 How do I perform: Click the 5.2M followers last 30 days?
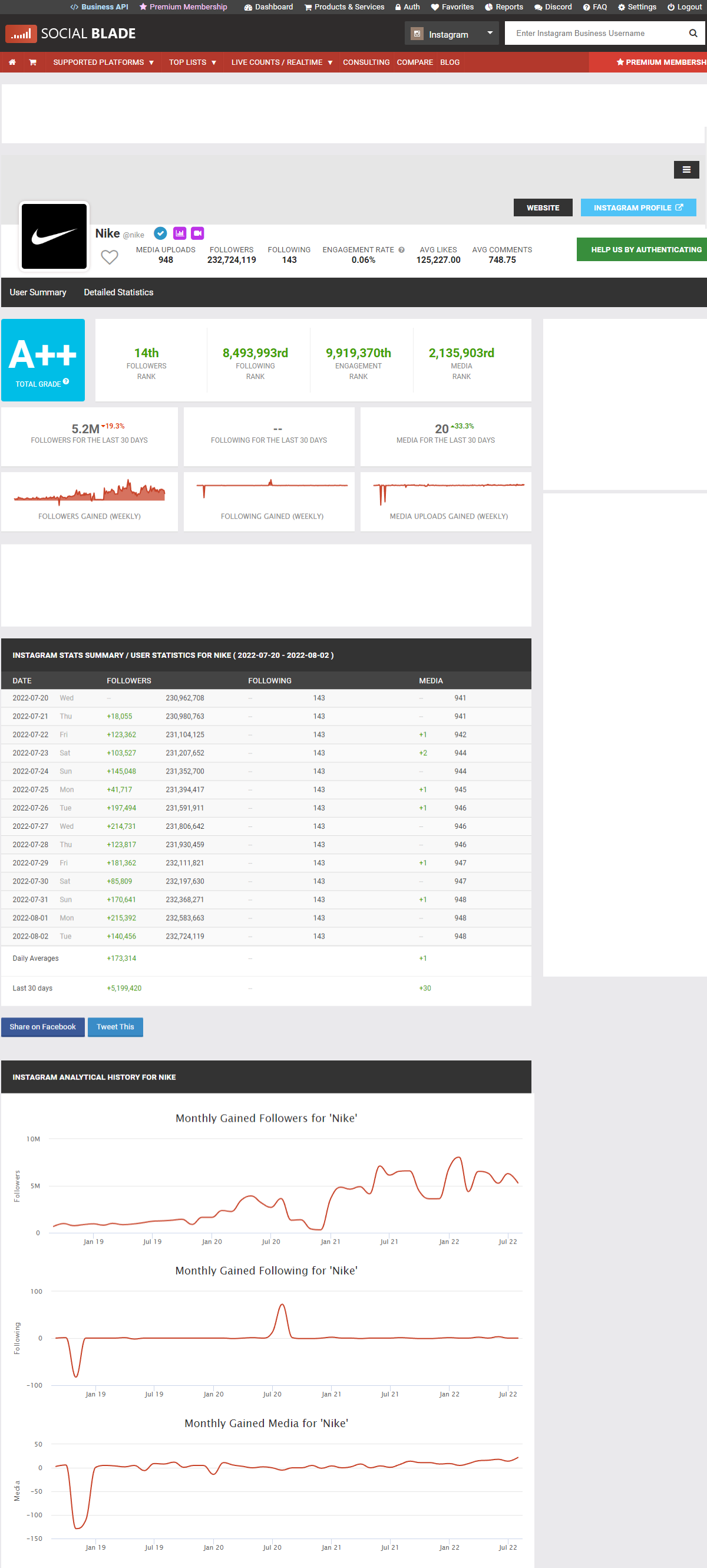pos(85,429)
